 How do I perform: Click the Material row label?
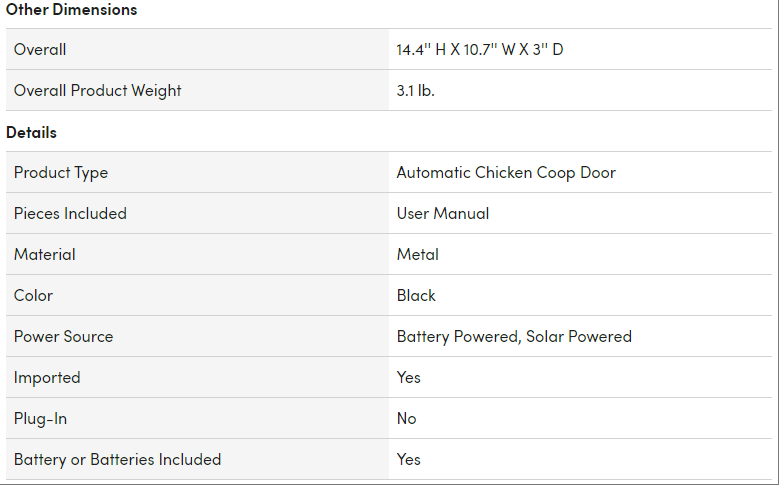pos(44,254)
